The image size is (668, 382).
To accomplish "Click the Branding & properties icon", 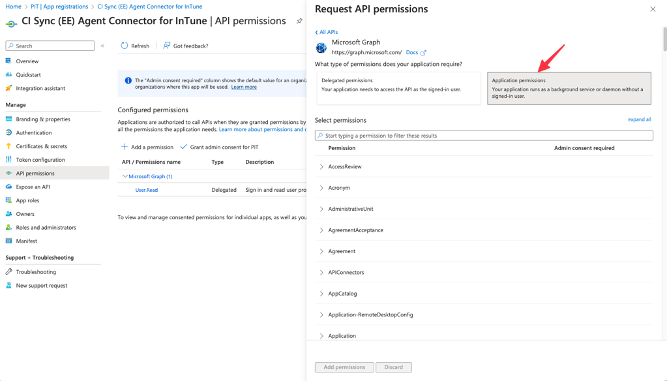I will tap(9, 119).
